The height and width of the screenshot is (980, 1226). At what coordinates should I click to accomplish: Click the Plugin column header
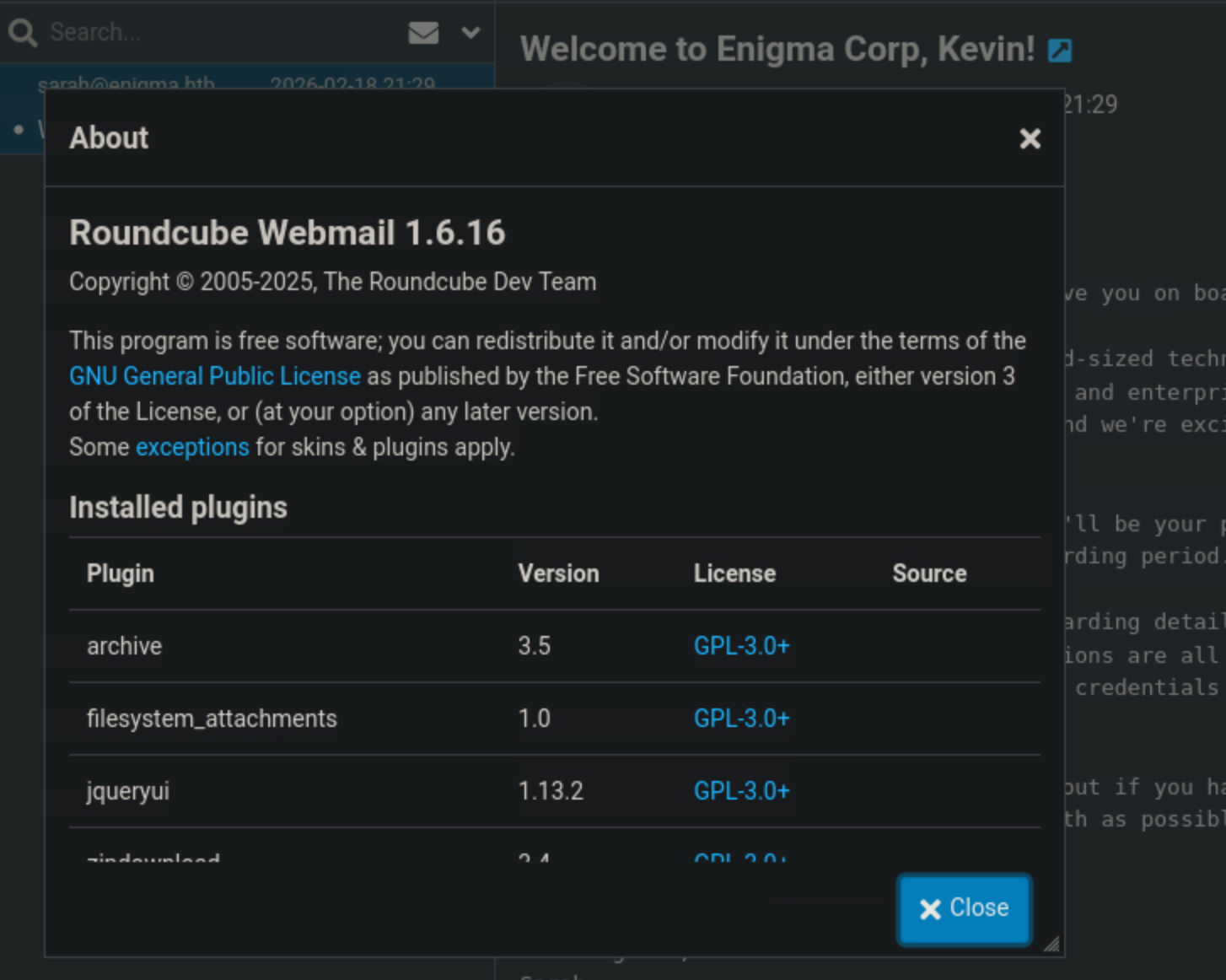tap(121, 573)
